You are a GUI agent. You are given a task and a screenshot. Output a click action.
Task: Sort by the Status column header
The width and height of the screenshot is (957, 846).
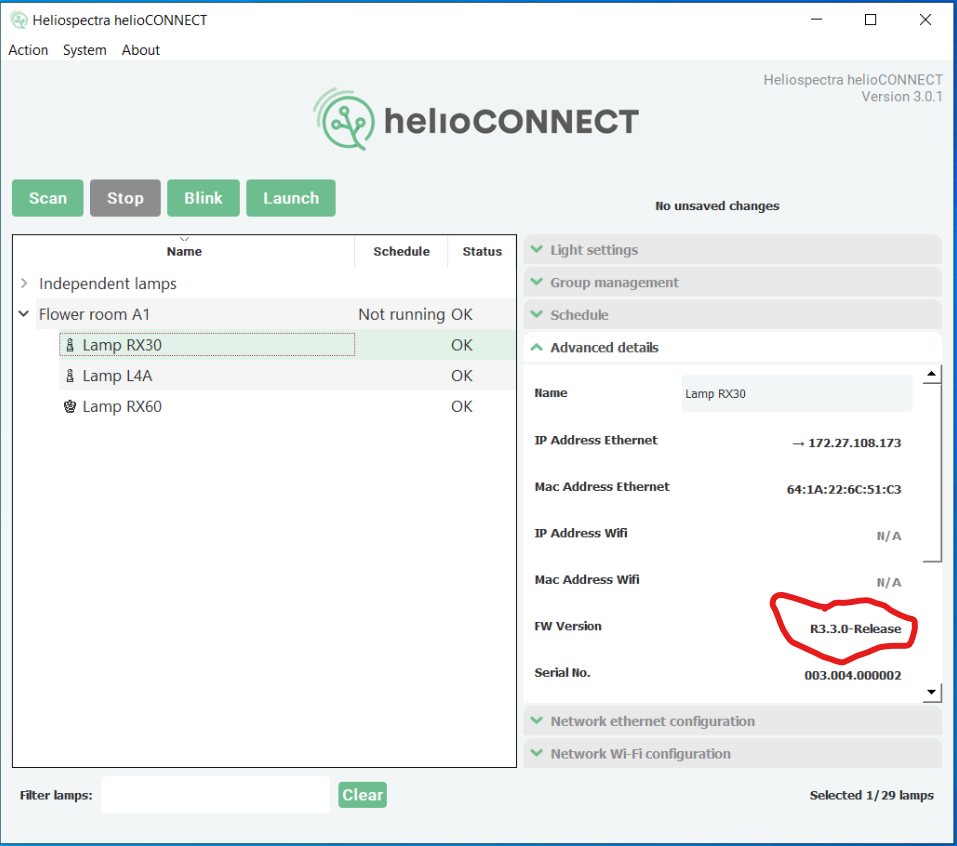click(x=482, y=251)
